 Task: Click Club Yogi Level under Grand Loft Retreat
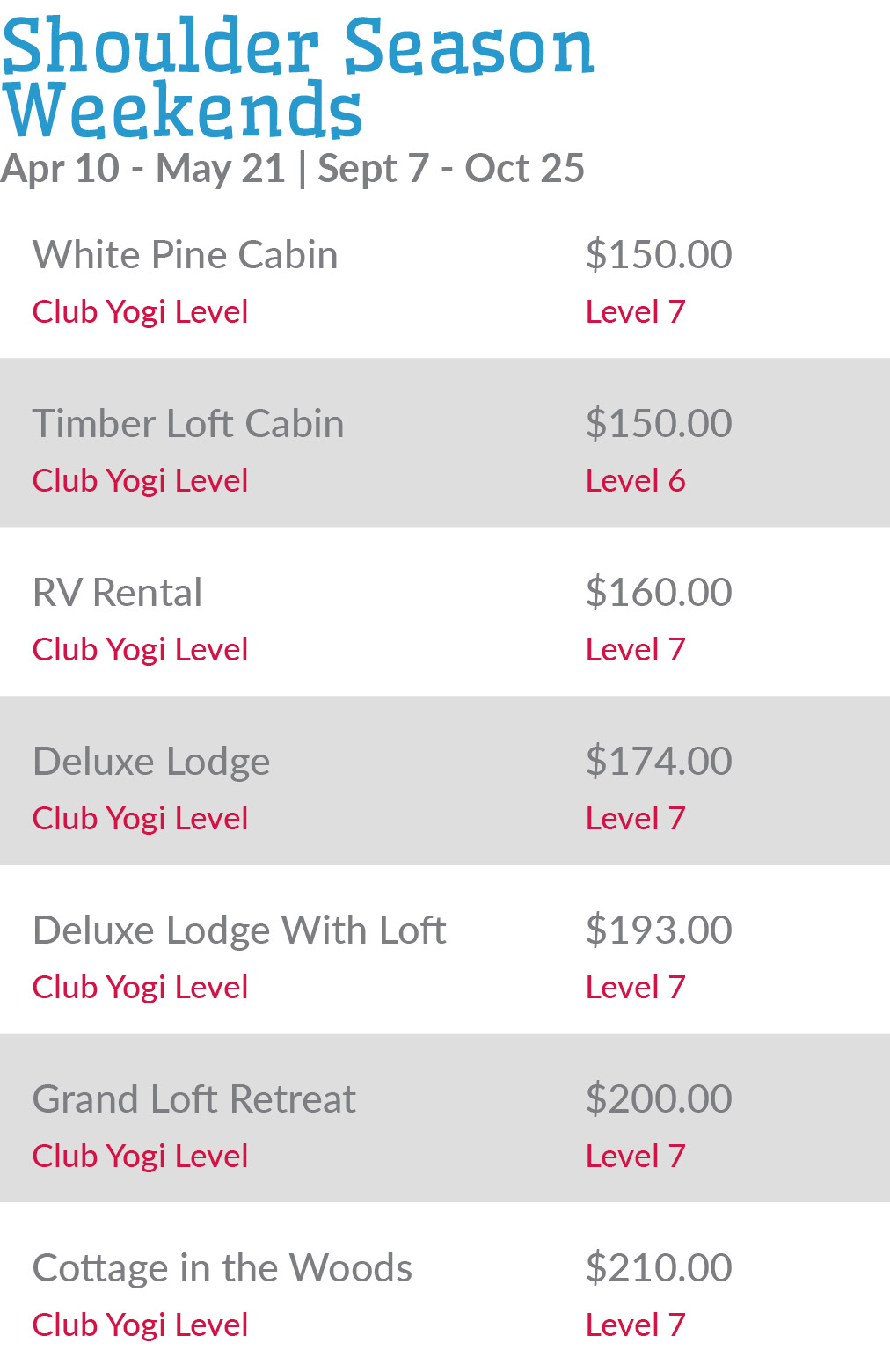[x=140, y=1157]
